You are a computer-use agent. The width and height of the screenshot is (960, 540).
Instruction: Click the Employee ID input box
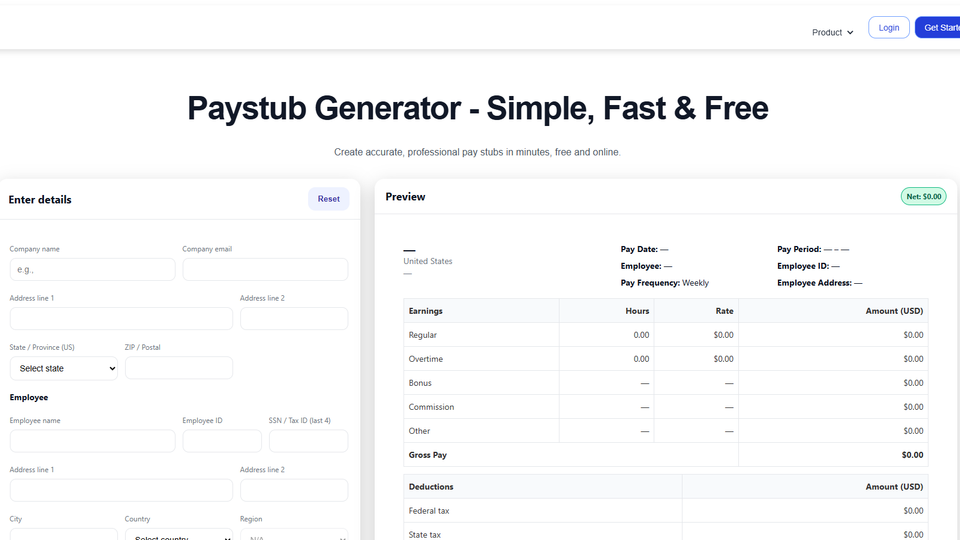click(222, 441)
